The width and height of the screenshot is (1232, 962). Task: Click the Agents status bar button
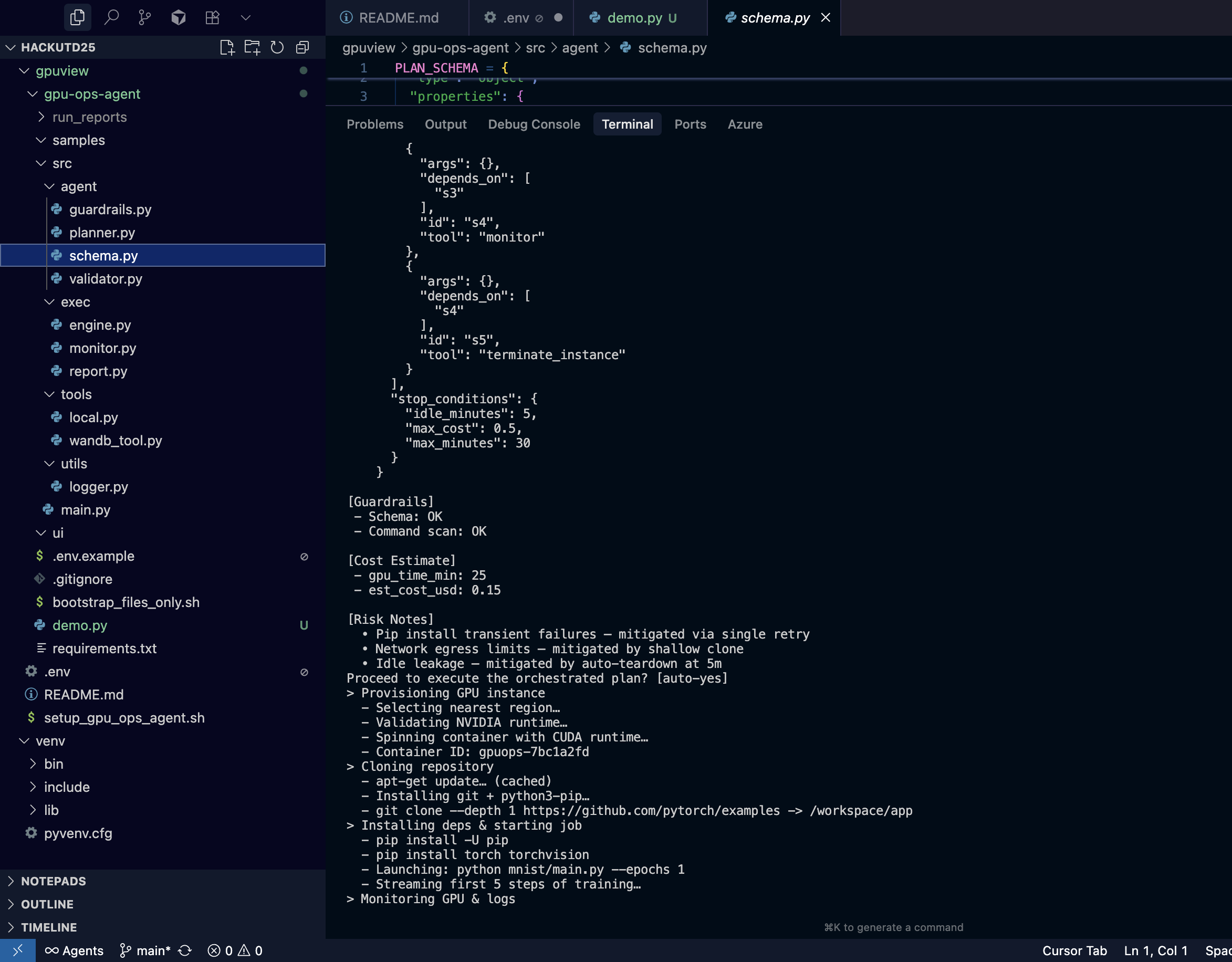[75, 951]
